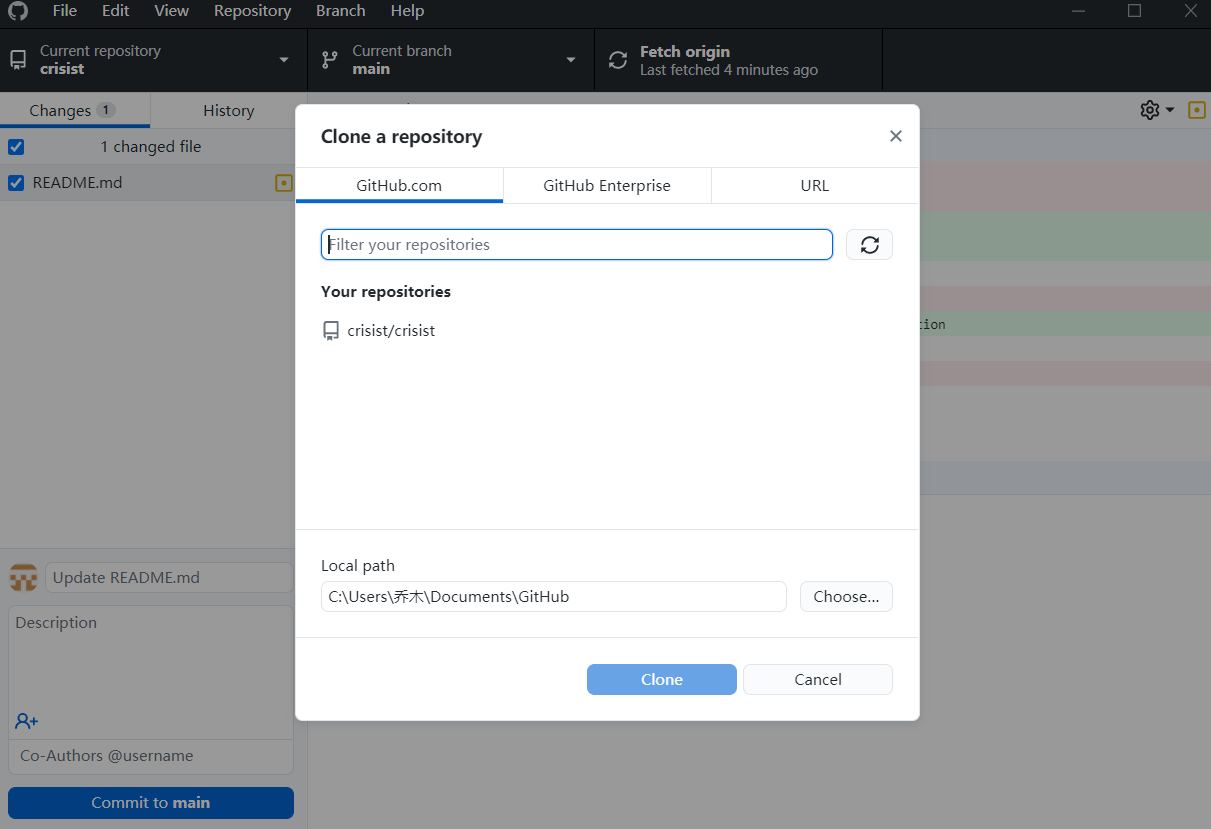Screen dimensions: 1211x829
Task: Click the repository icon beside Current repository
Action: (18, 60)
